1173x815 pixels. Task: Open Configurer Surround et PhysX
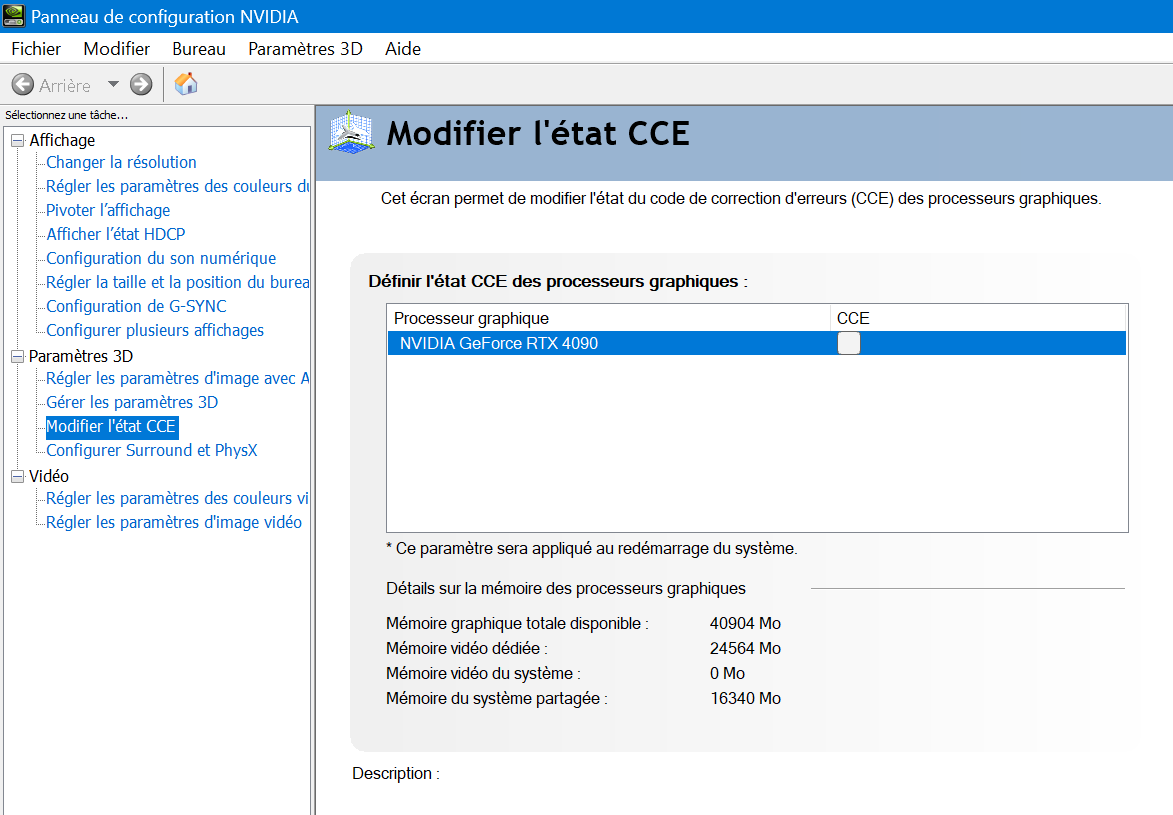152,450
